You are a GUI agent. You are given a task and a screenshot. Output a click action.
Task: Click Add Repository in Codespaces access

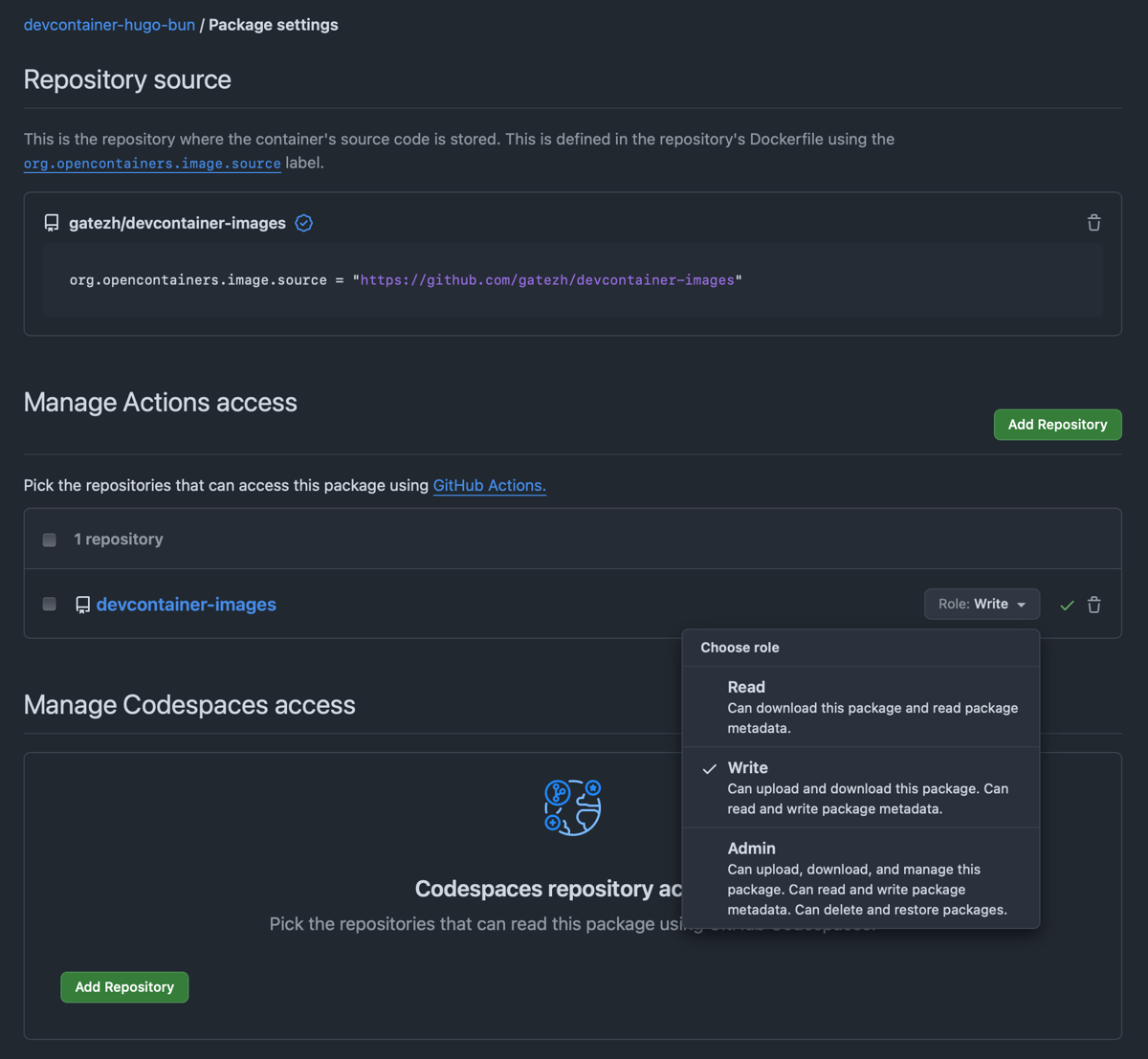pyautogui.click(x=124, y=987)
